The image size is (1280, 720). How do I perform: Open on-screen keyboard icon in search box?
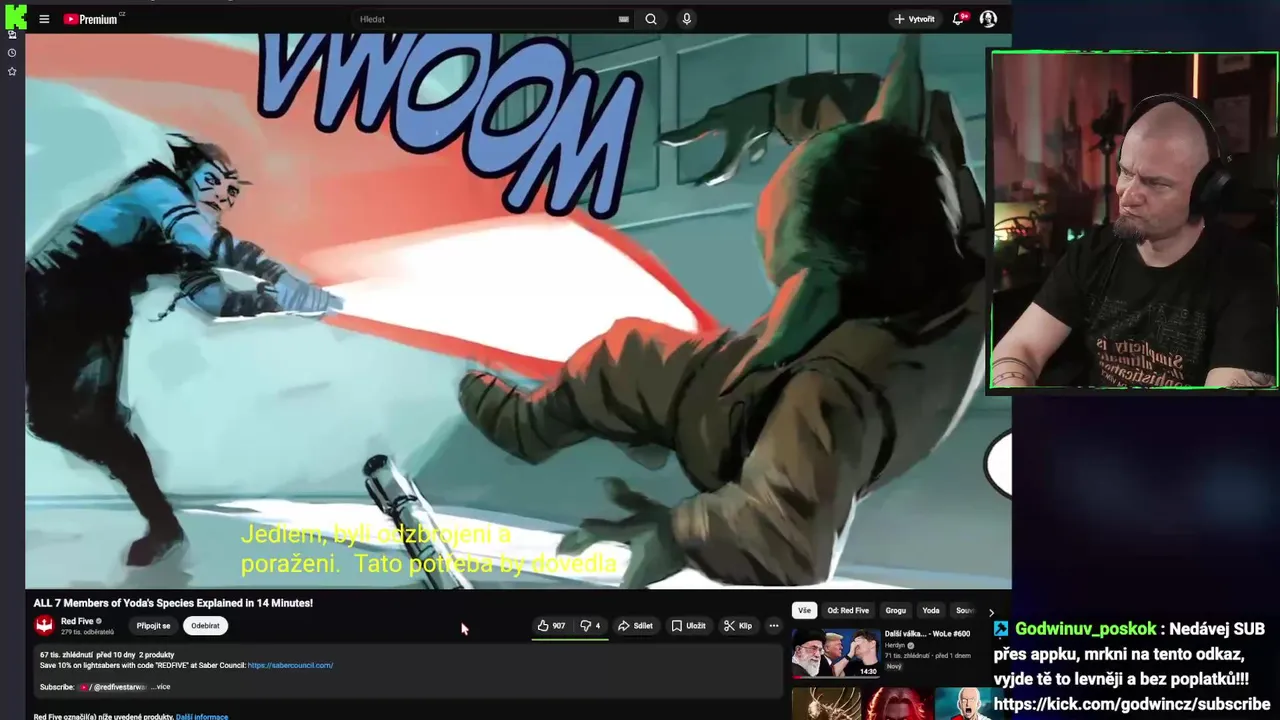tap(624, 19)
